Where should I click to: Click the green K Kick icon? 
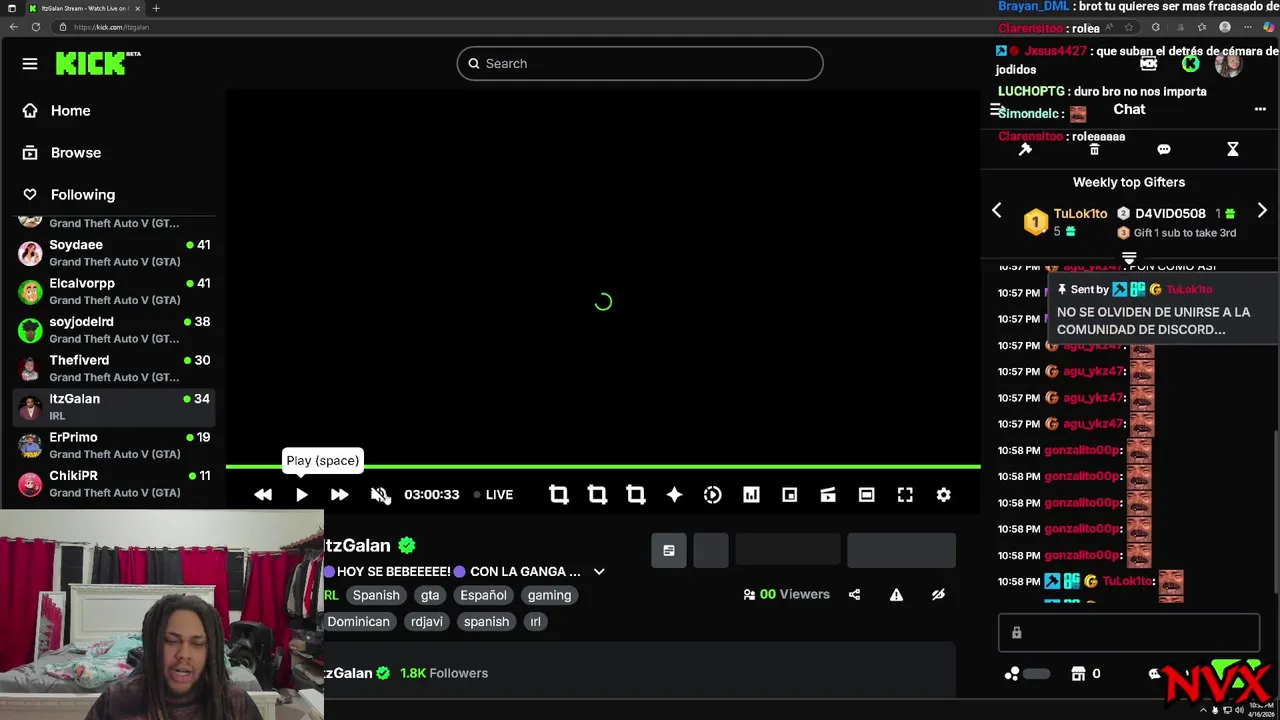pos(1190,64)
